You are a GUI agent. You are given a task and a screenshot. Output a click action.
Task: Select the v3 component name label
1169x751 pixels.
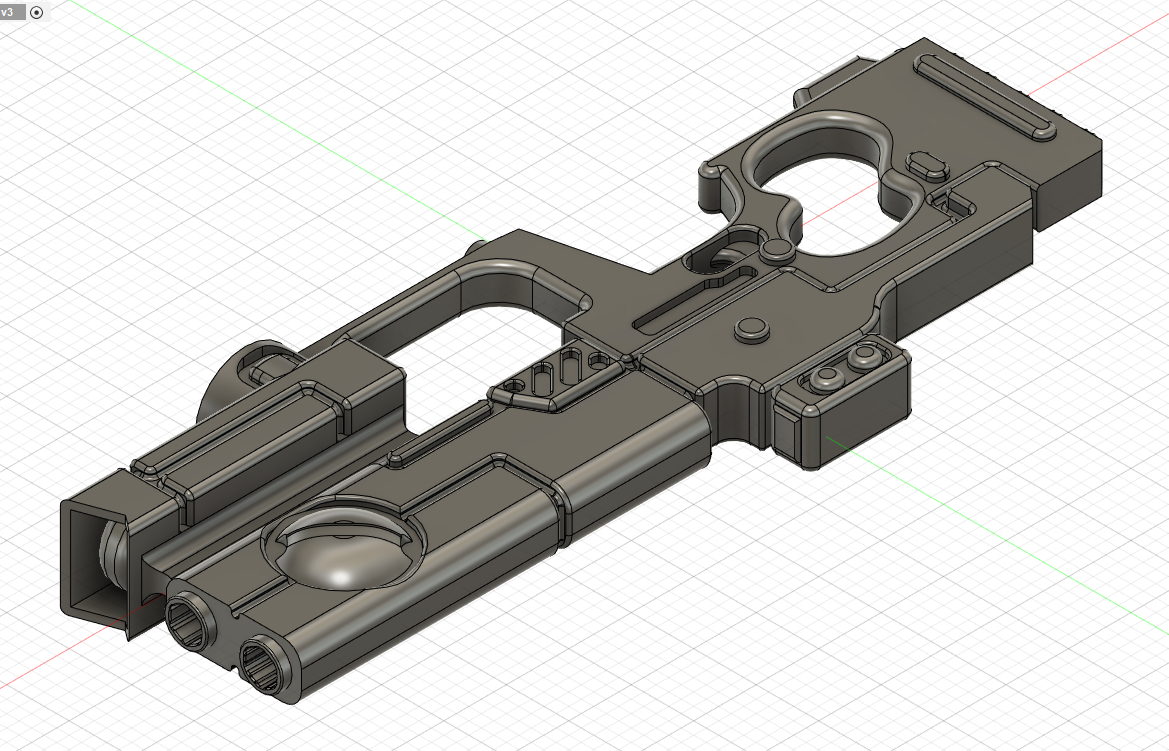[7, 13]
